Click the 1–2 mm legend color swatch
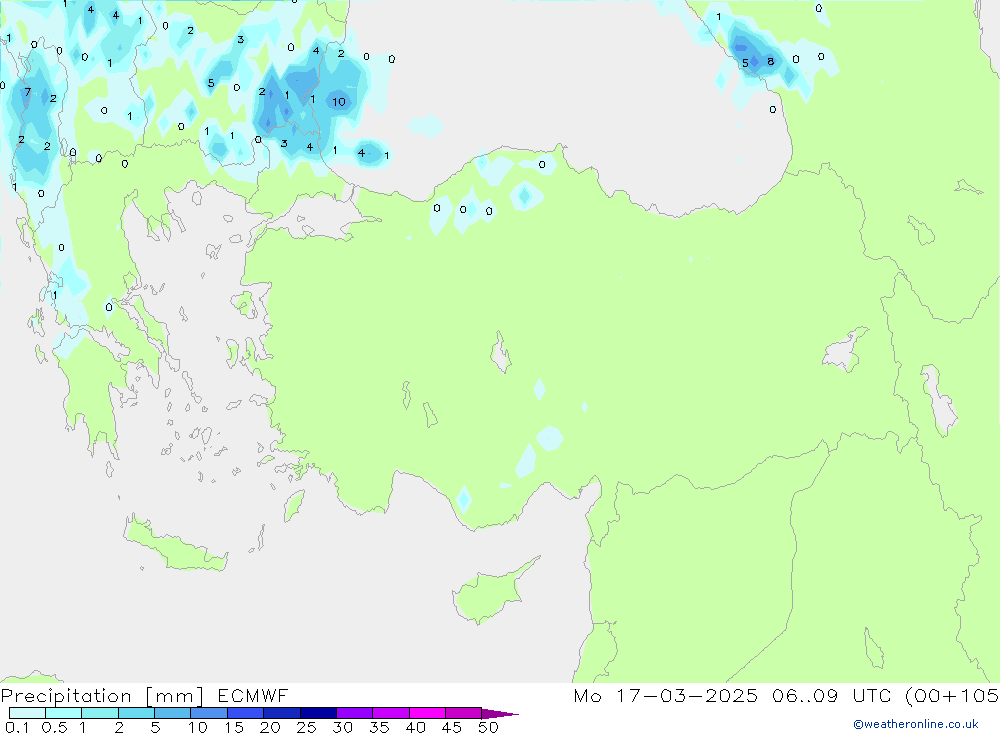The height and width of the screenshot is (733, 1000). coord(99,713)
